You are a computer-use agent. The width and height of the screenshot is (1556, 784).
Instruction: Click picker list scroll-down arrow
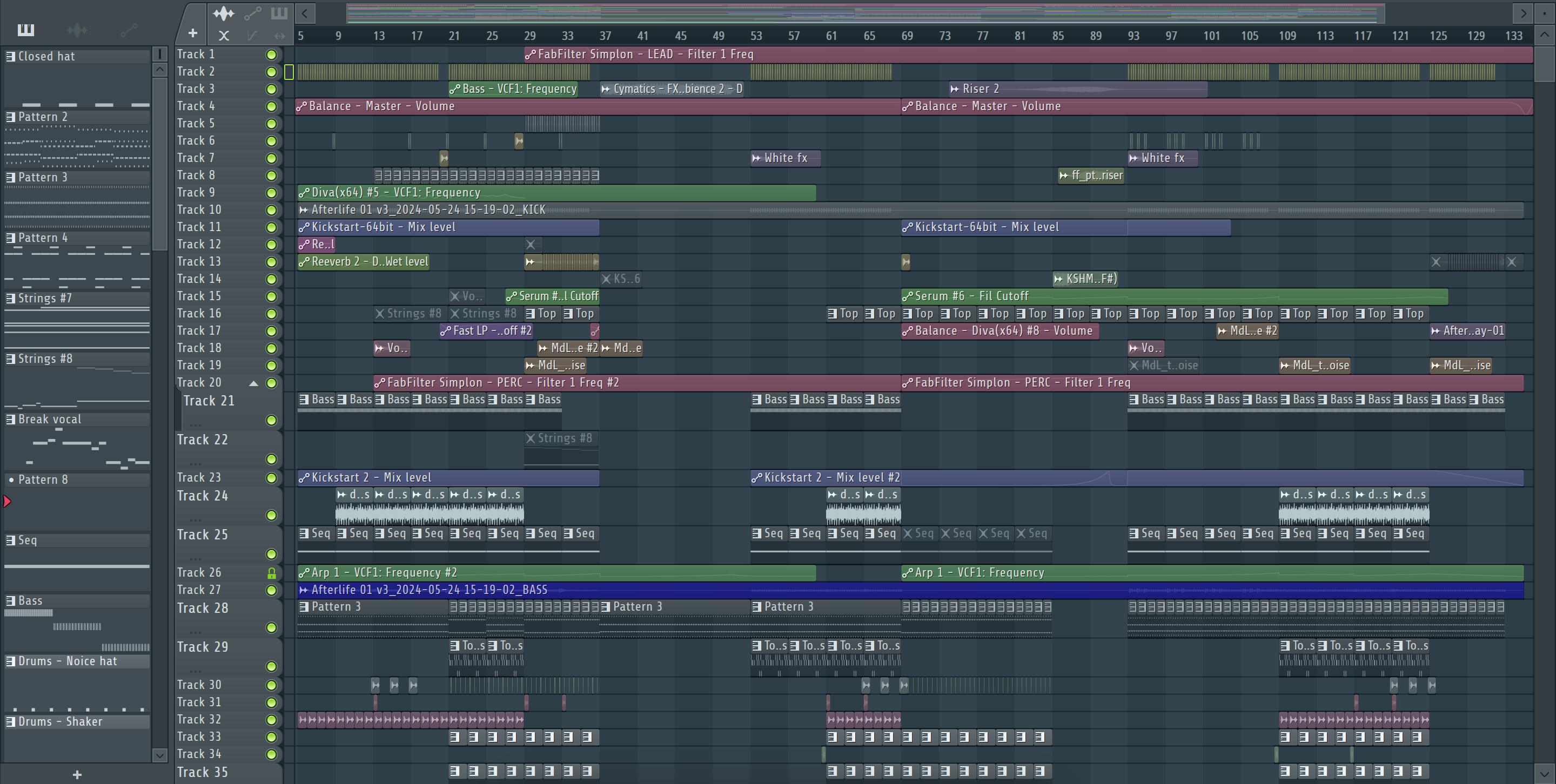pos(159,754)
